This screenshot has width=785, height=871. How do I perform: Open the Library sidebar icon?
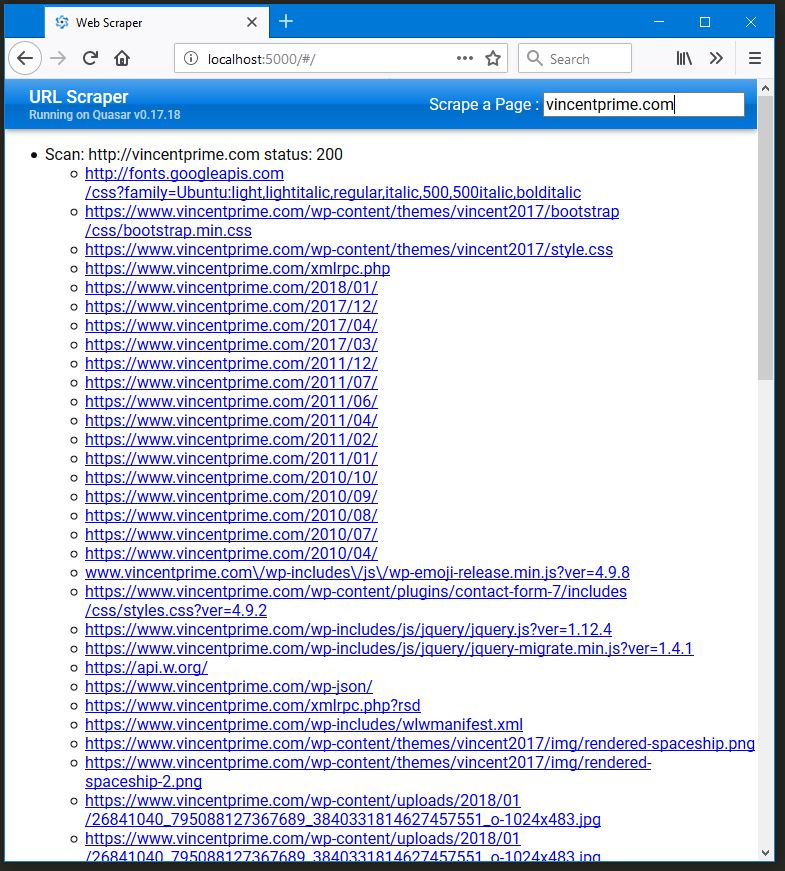coord(684,58)
